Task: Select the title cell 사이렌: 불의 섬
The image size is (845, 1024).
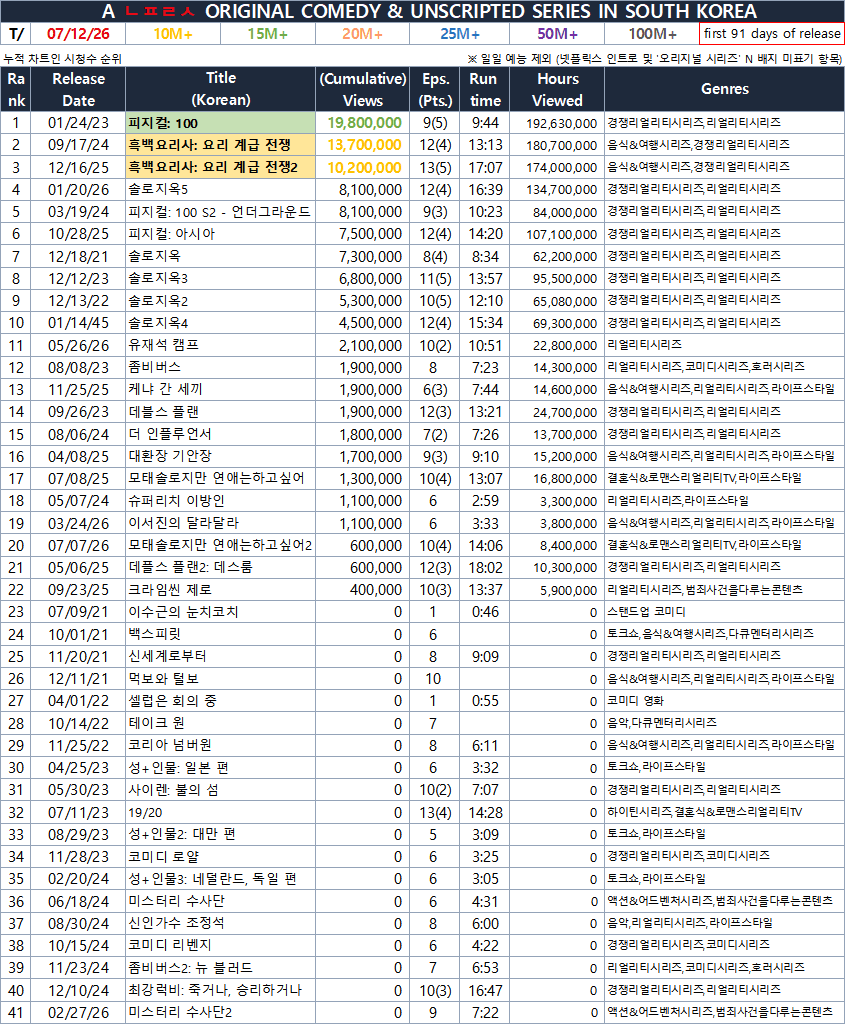Action: click(220, 790)
